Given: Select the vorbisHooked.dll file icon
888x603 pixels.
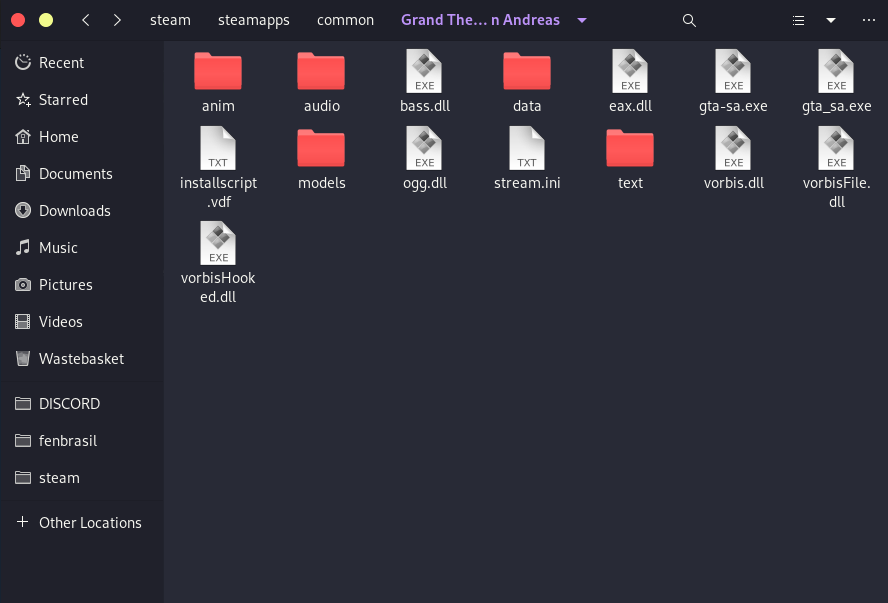Looking at the screenshot, I should [x=218, y=243].
